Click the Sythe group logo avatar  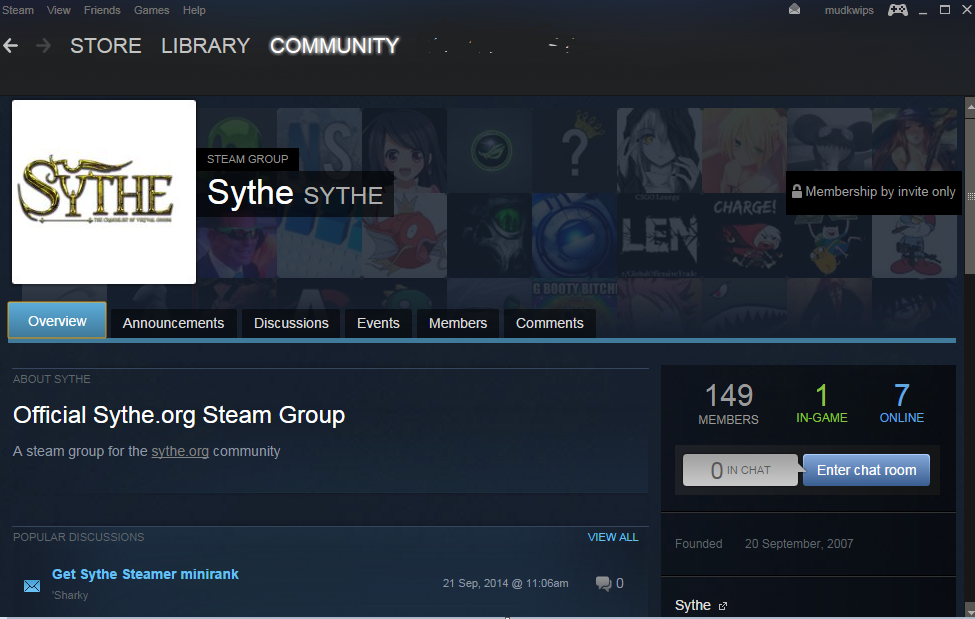(104, 192)
